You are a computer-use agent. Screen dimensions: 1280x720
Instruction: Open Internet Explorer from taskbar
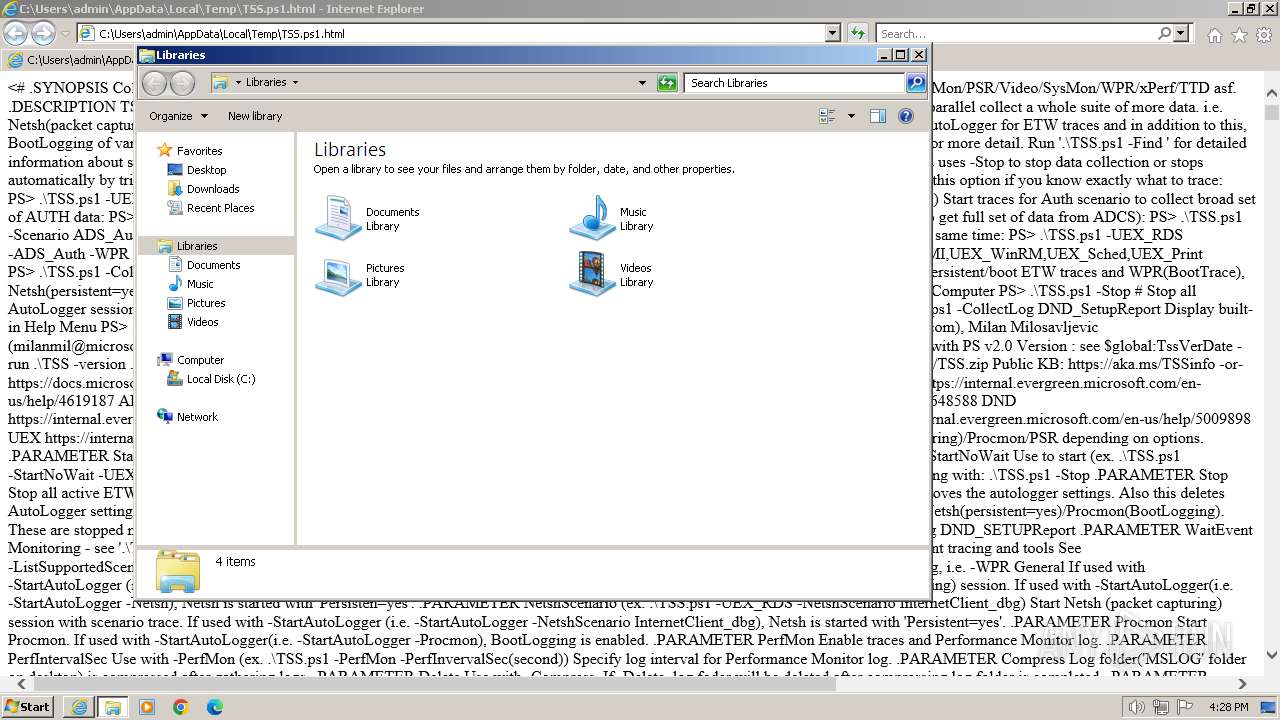point(80,707)
